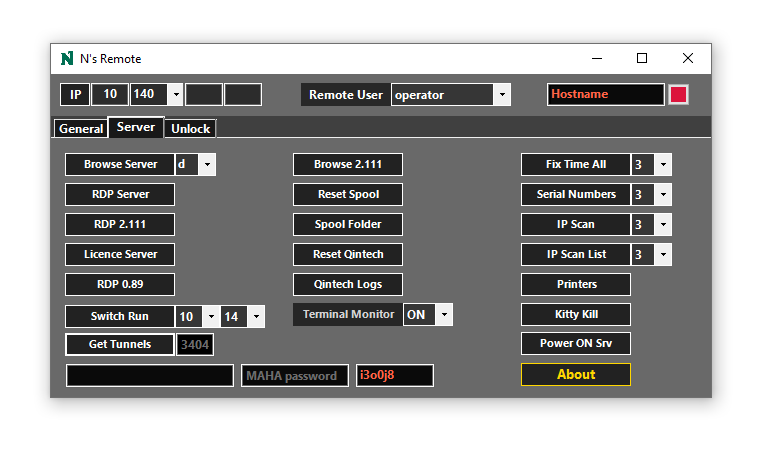
Task: Open the second IP octet dropdown showing 140
Action: (x=175, y=95)
